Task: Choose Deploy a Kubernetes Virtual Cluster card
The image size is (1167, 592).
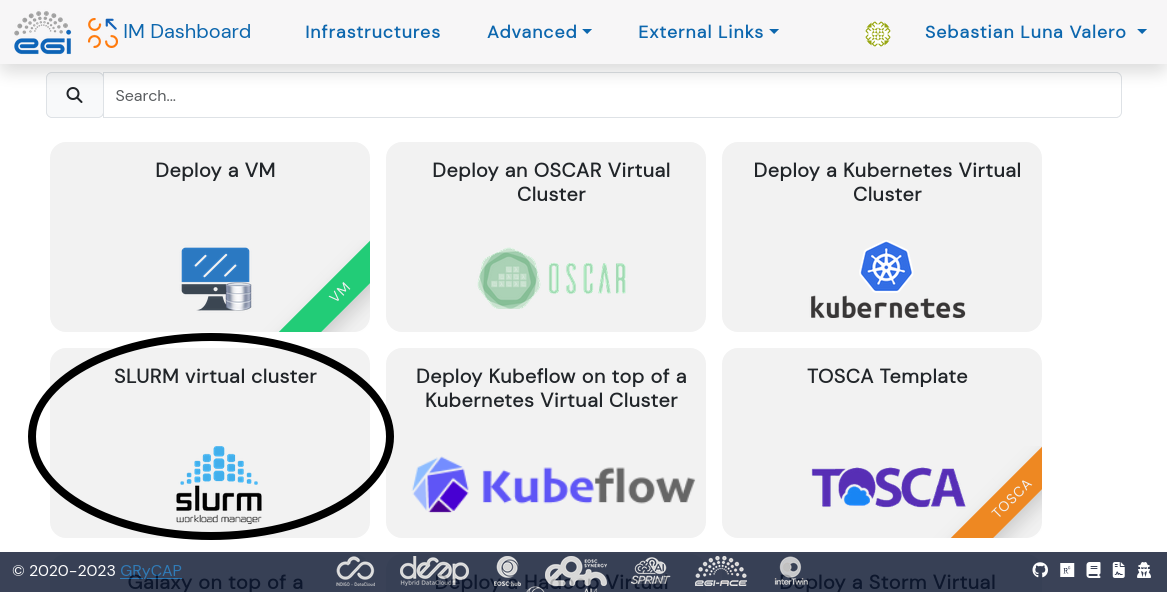Action: pyautogui.click(x=882, y=237)
